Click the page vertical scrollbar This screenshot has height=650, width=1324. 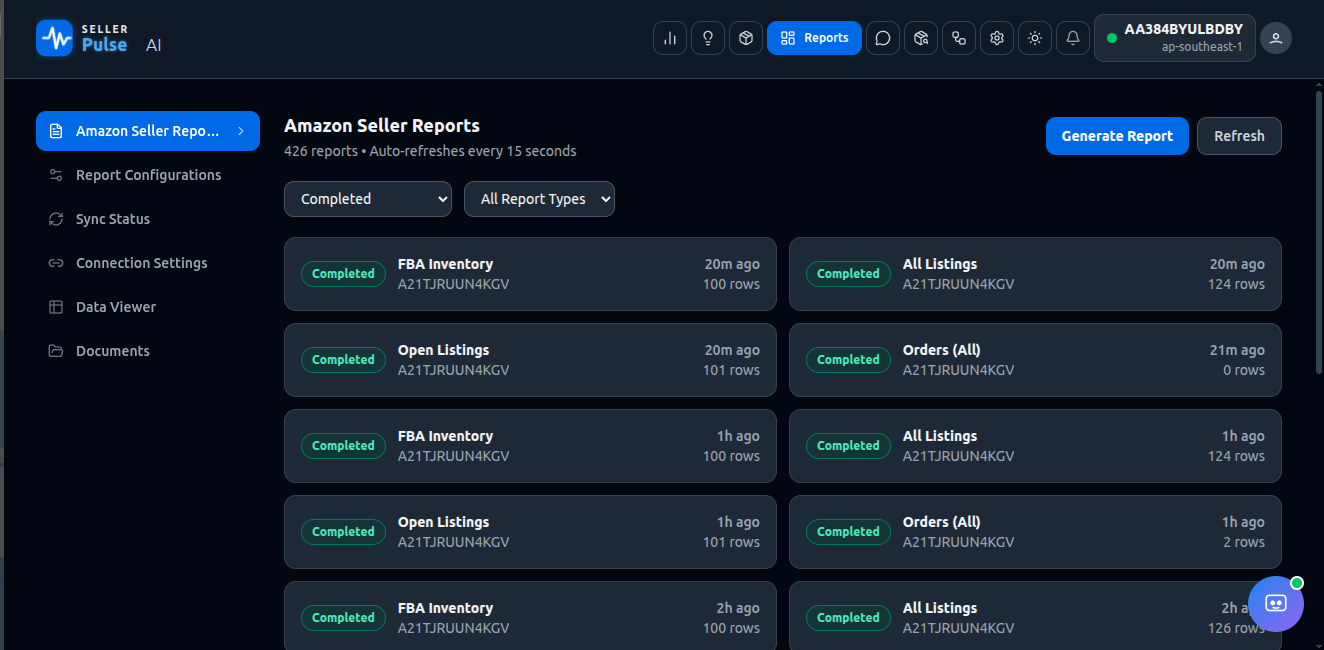point(1319,232)
